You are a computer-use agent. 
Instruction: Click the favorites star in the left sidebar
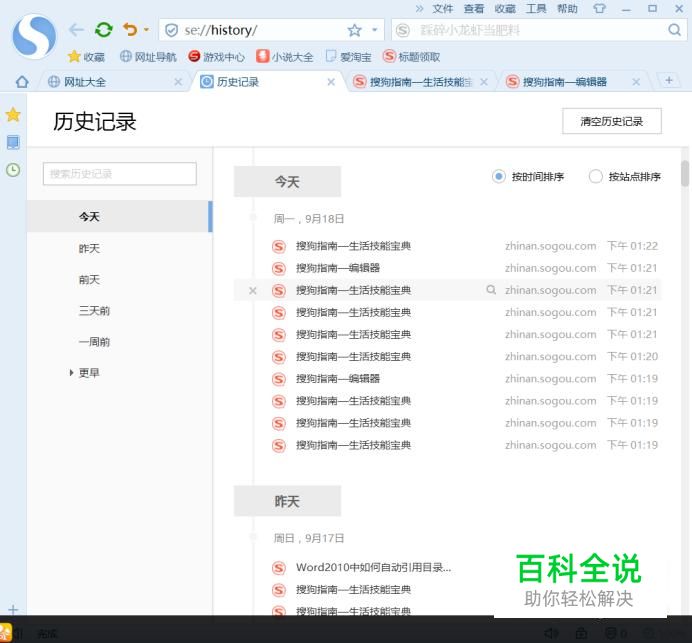pyautogui.click(x=13, y=114)
